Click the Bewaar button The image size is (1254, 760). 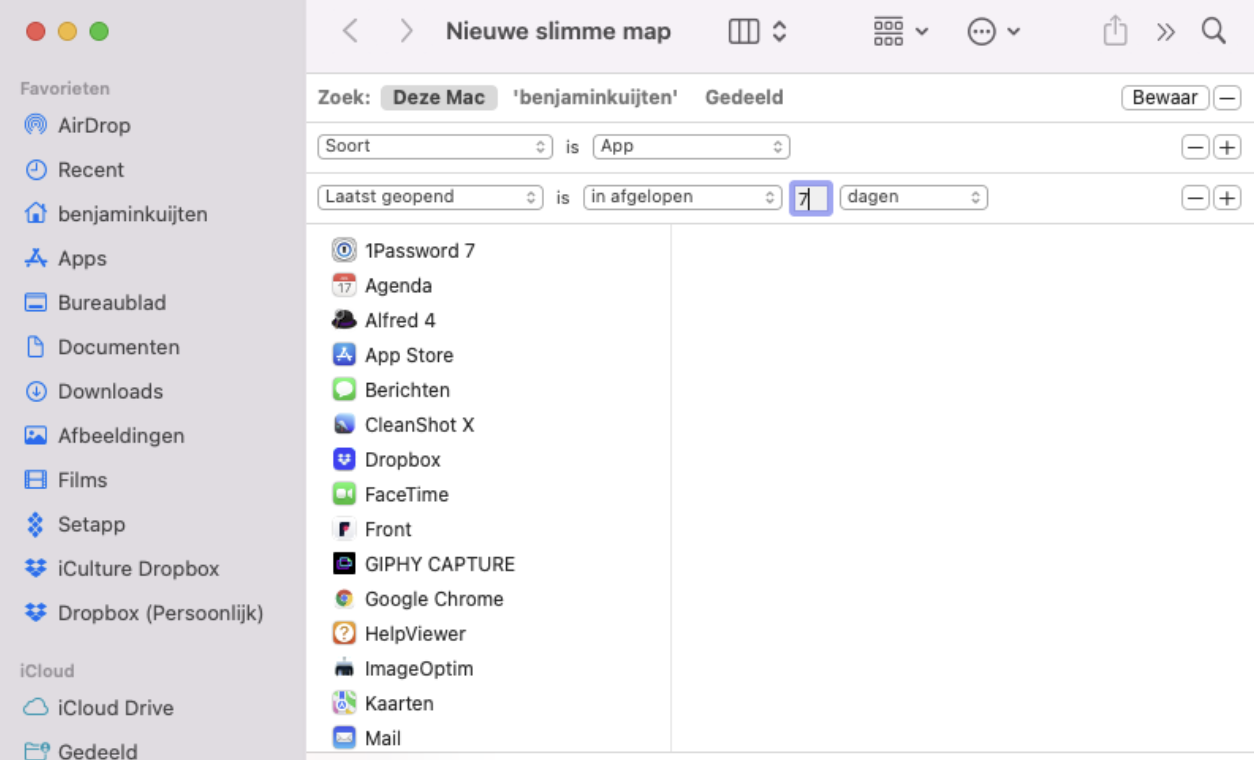pos(1164,97)
